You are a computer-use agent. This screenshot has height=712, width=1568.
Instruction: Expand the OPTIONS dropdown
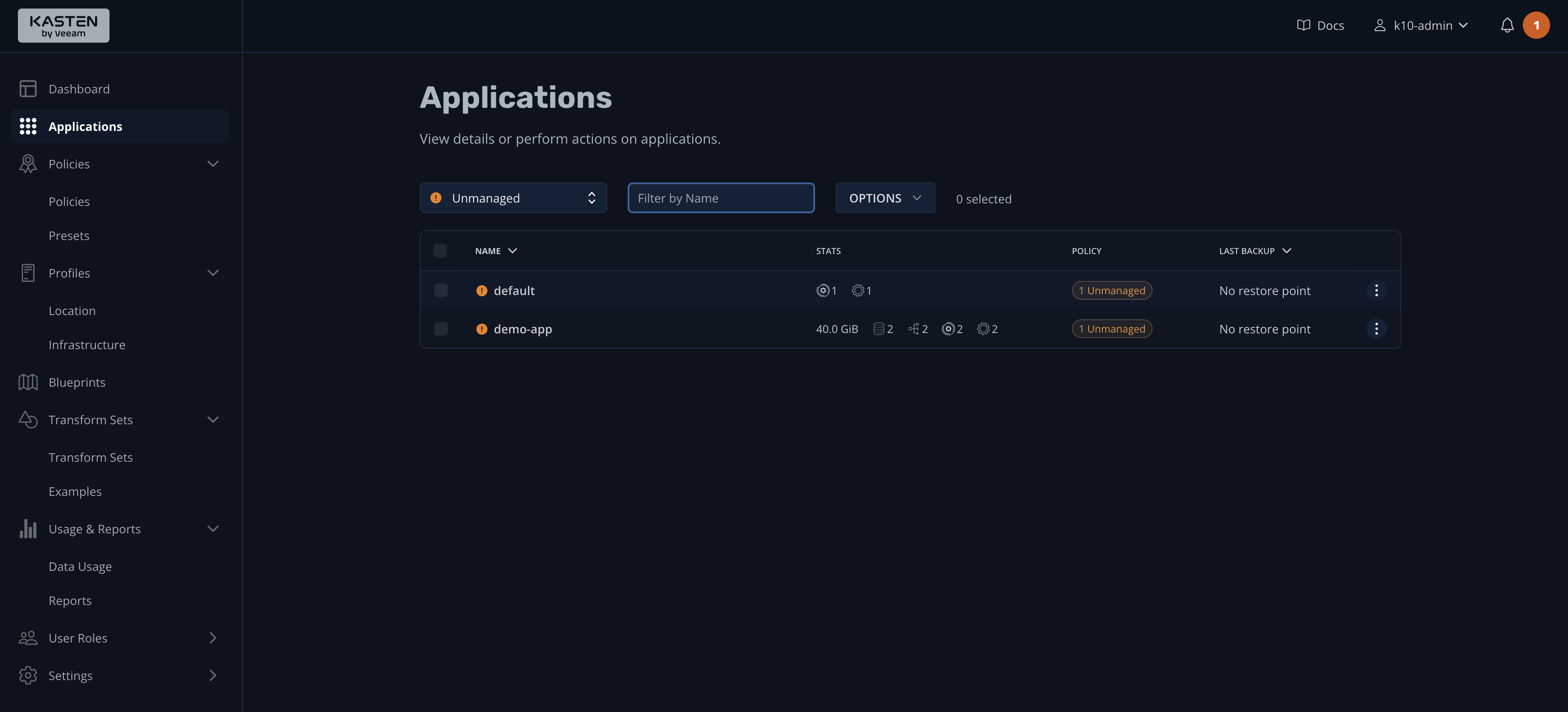click(x=885, y=197)
